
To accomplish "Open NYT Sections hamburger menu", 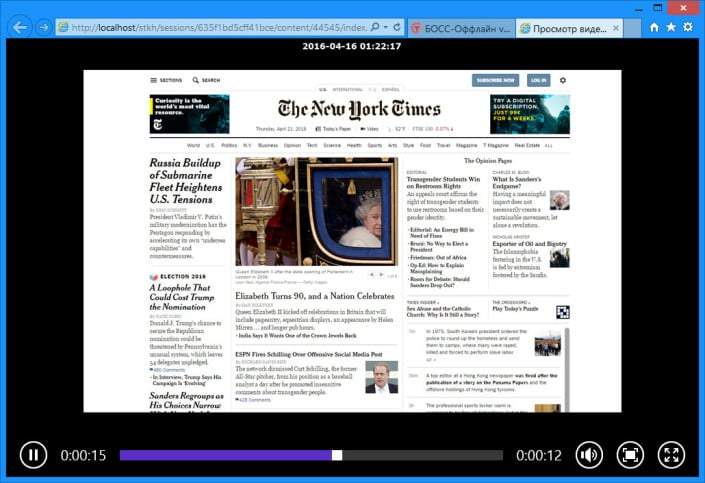I will pyautogui.click(x=166, y=80).
